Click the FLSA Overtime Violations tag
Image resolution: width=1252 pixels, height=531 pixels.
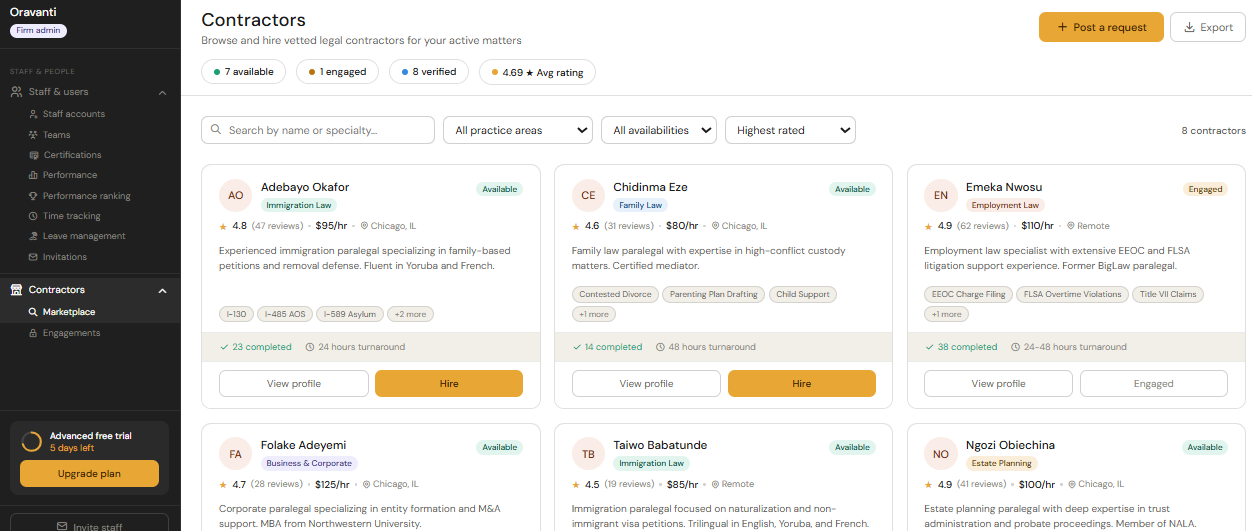click(1074, 294)
